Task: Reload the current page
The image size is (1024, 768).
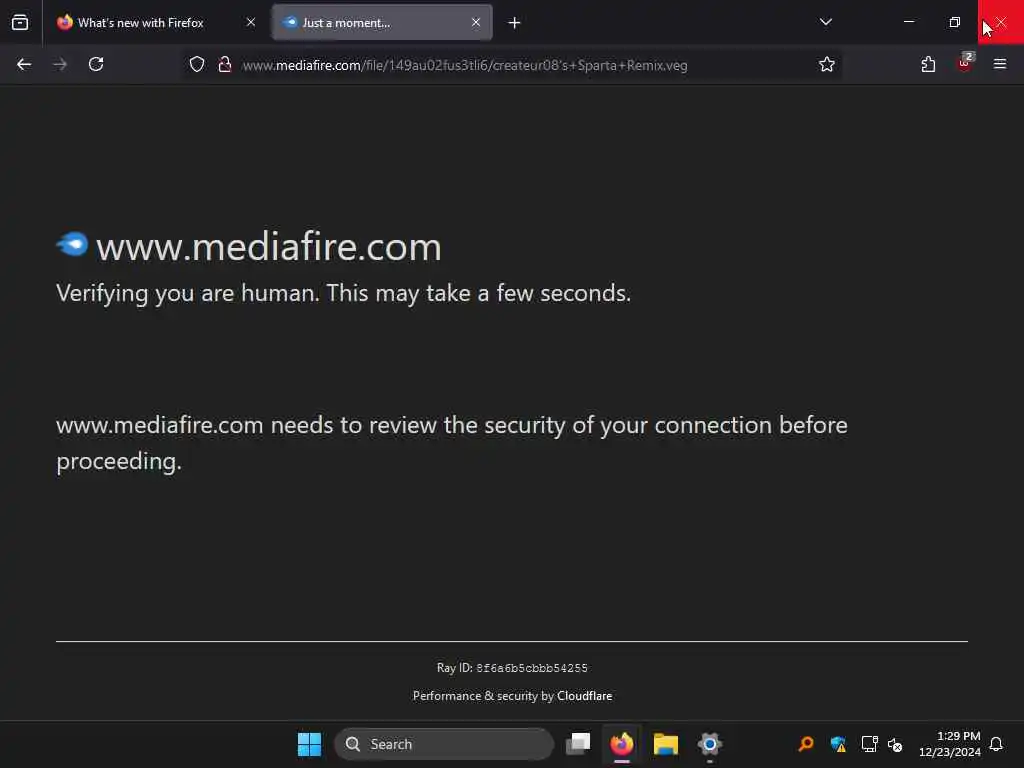Action: point(96,65)
